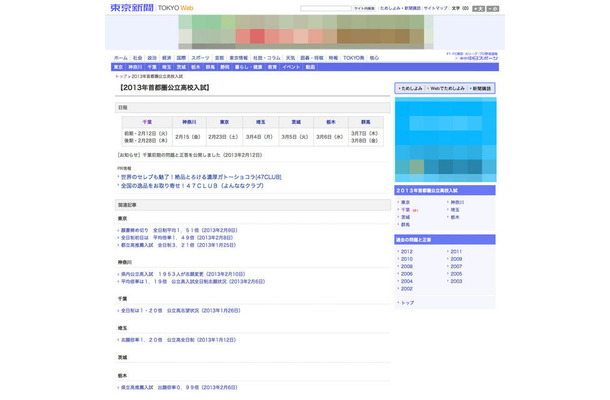Open ためしよみ・新聞購読 link in top header
The image size is (610, 400).
[400, 8]
